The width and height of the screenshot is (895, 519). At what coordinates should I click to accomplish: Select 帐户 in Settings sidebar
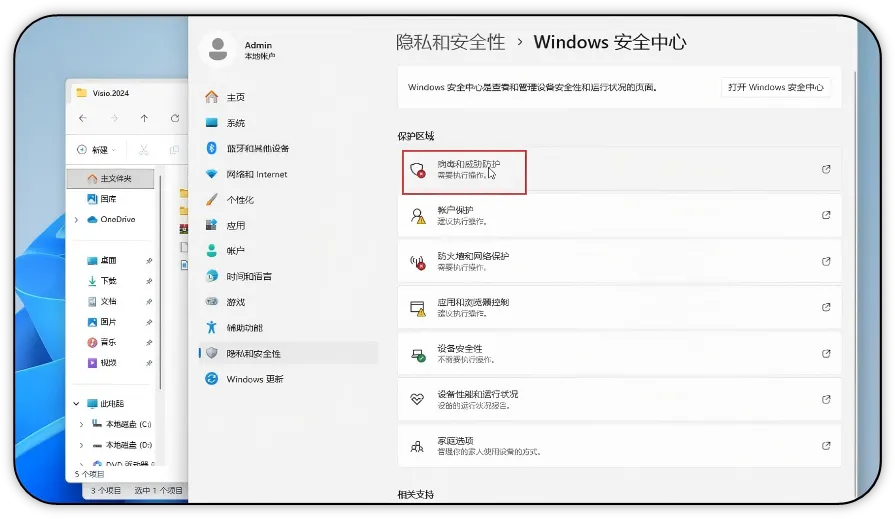(x=288, y=251)
